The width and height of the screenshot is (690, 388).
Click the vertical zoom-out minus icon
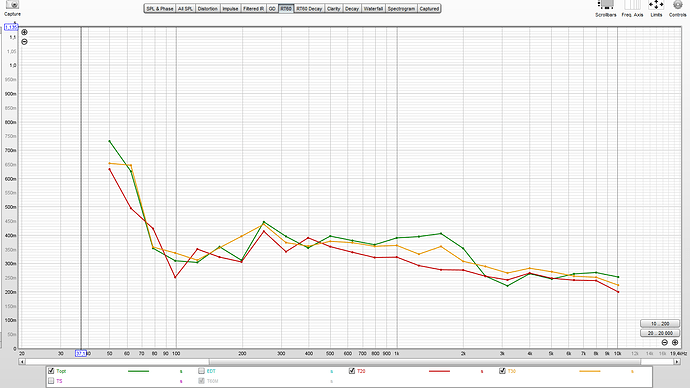click(x=25, y=42)
